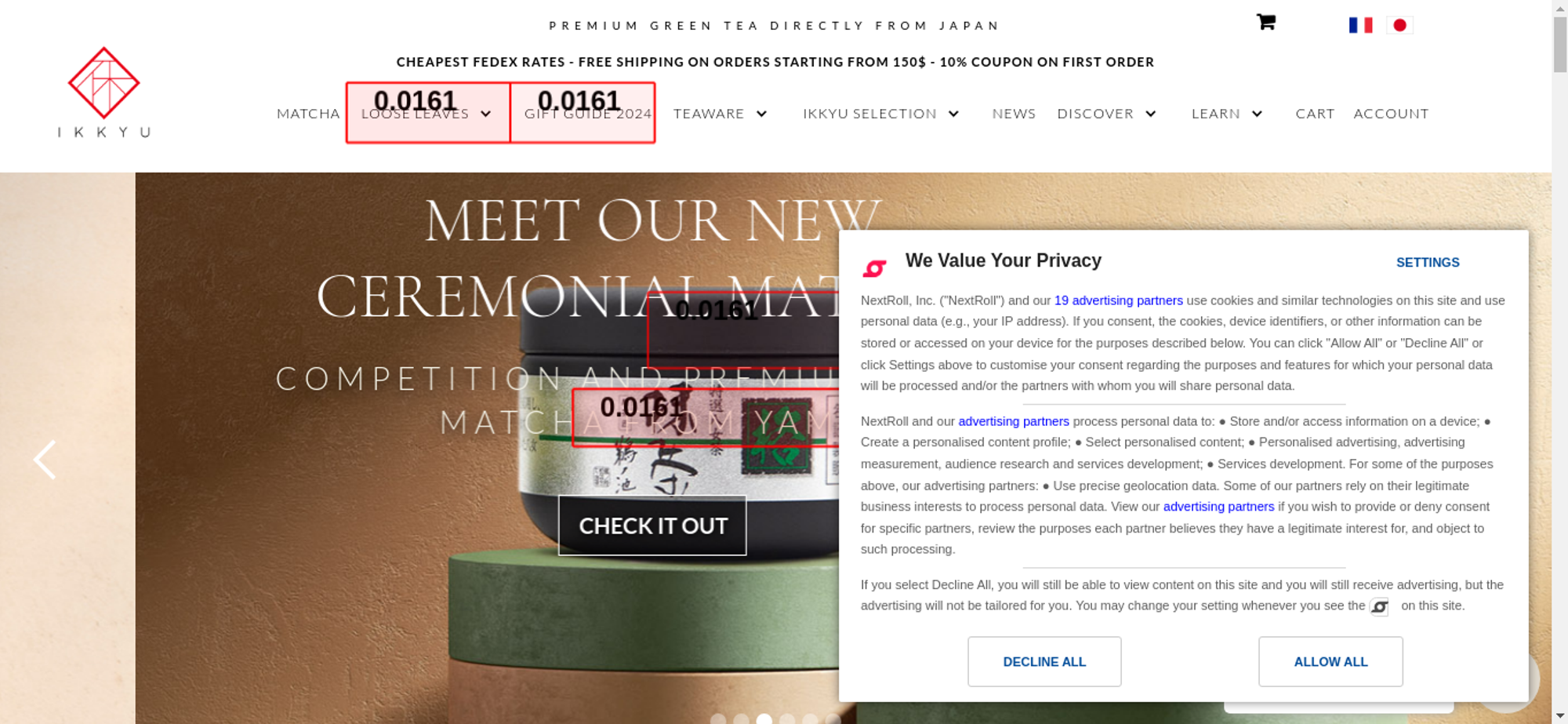Switch to the French flag language
The width and height of the screenshot is (1568, 724).
point(1360,25)
